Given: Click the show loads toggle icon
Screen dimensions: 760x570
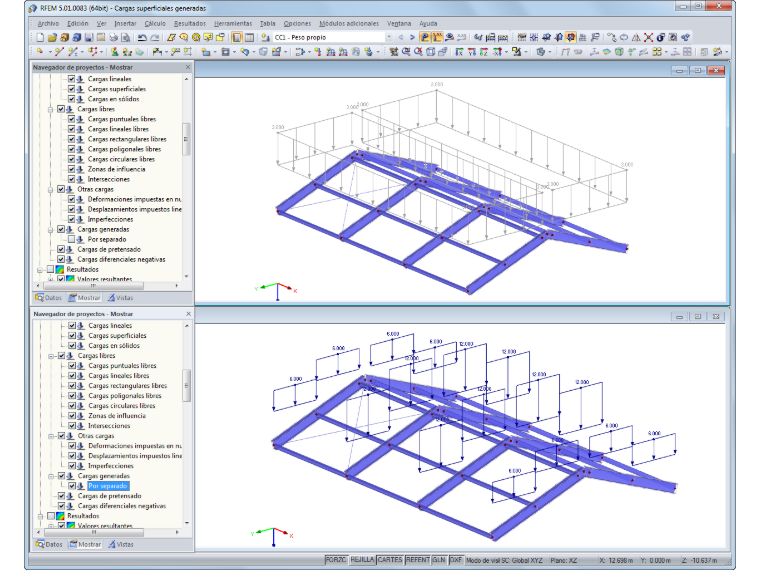Looking at the screenshot, I should click(x=425, y=37).
